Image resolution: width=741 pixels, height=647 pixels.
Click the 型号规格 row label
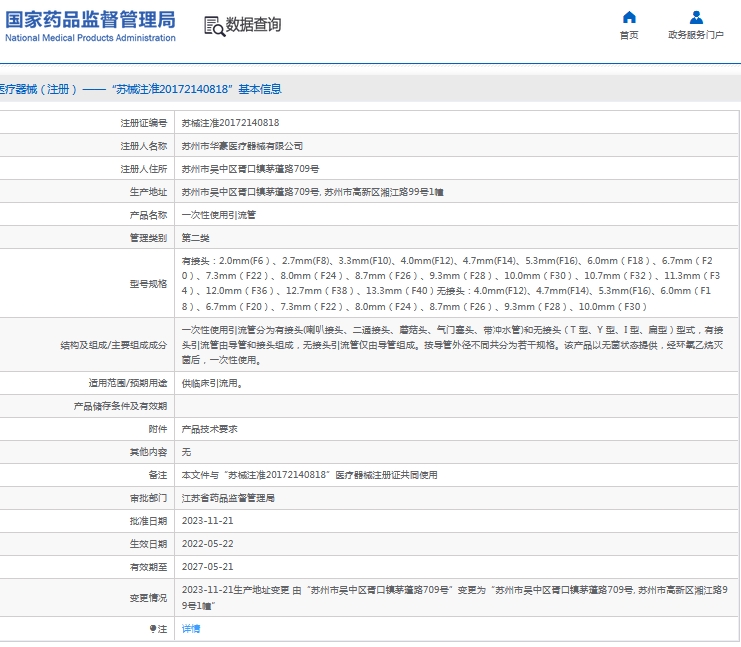click(148, 284)
